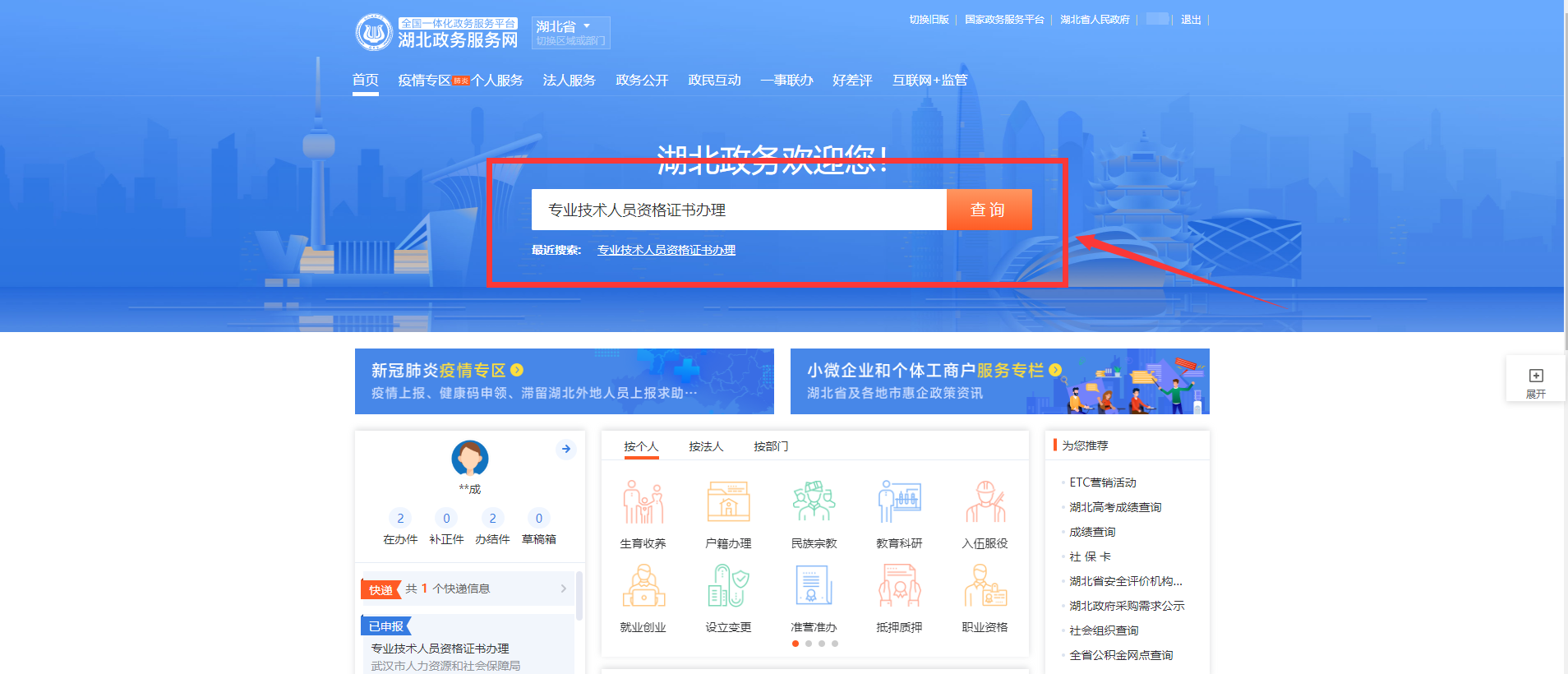Open the 湖北省 region switch dropdown
This screenshot has height=674, width=1568.
[x=570, y=32]
